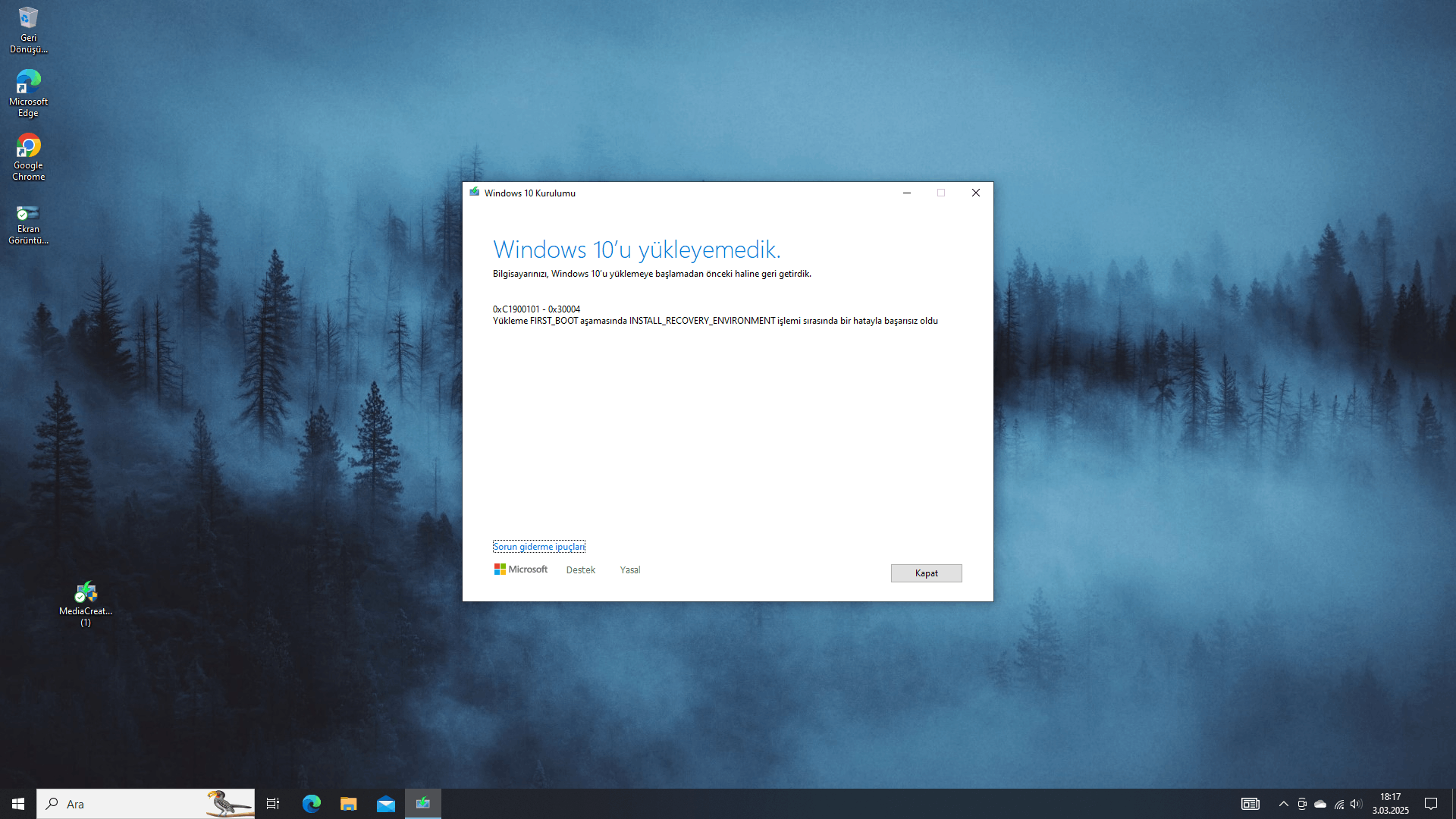Screen dimensions: 1456x819
Task: Launch the Microsoft Edge desktop shortcut
Action: coord(28,93)
